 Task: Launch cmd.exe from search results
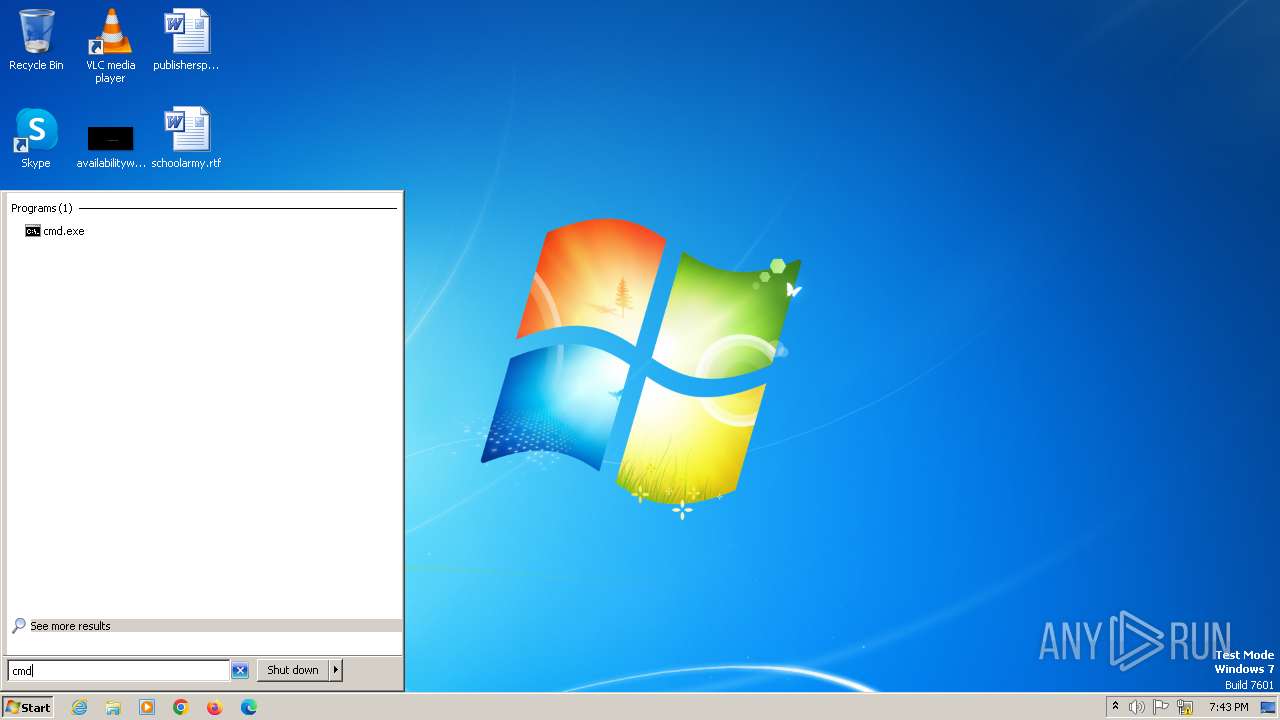tap(55, 231)
